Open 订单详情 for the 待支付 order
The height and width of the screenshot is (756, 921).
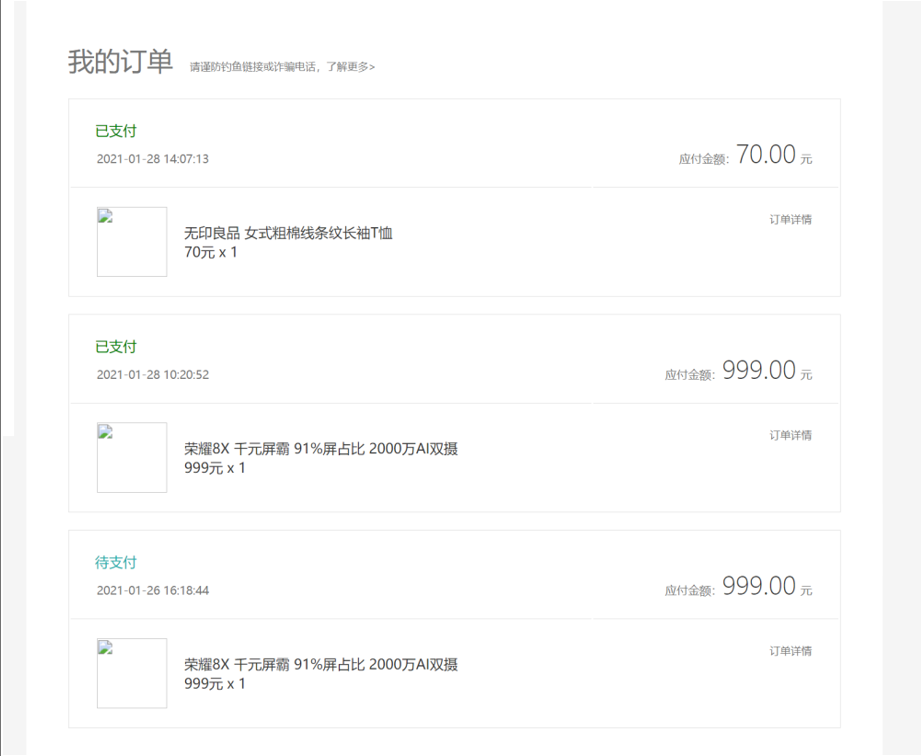point(790,651)
